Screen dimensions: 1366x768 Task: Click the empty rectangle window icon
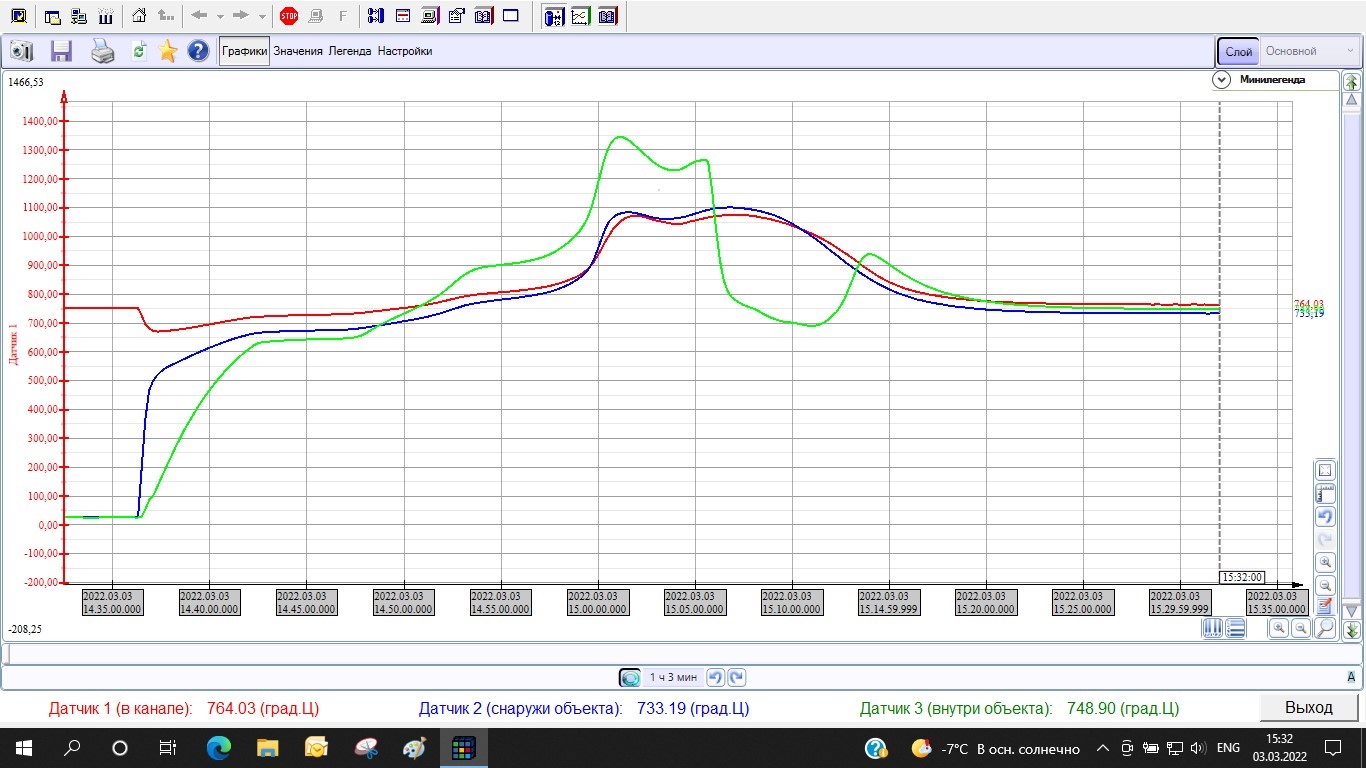tap(511, 16)
